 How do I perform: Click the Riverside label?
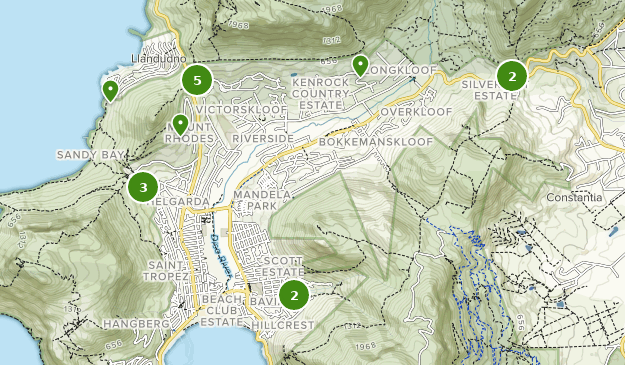click(263, 138)
